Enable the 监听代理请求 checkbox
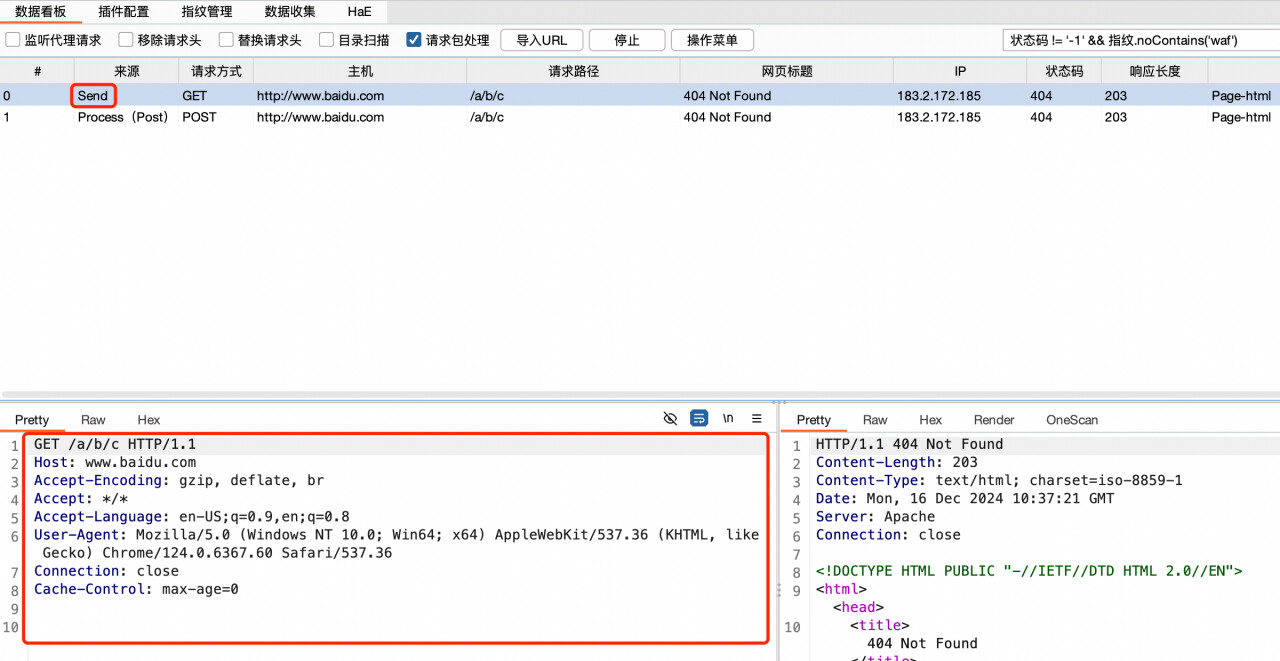The width and height of the screenshot is (1280, 661). coord(13,40)
